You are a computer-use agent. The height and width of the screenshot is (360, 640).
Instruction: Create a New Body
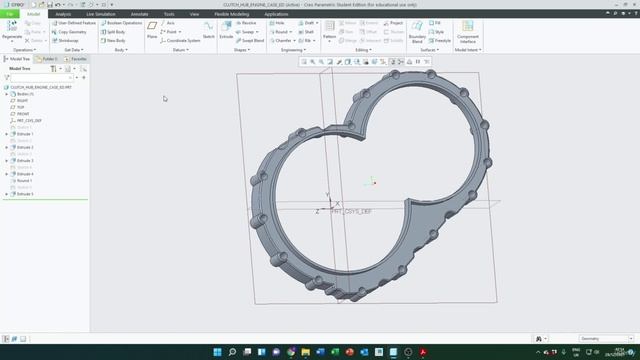(113, 41)
